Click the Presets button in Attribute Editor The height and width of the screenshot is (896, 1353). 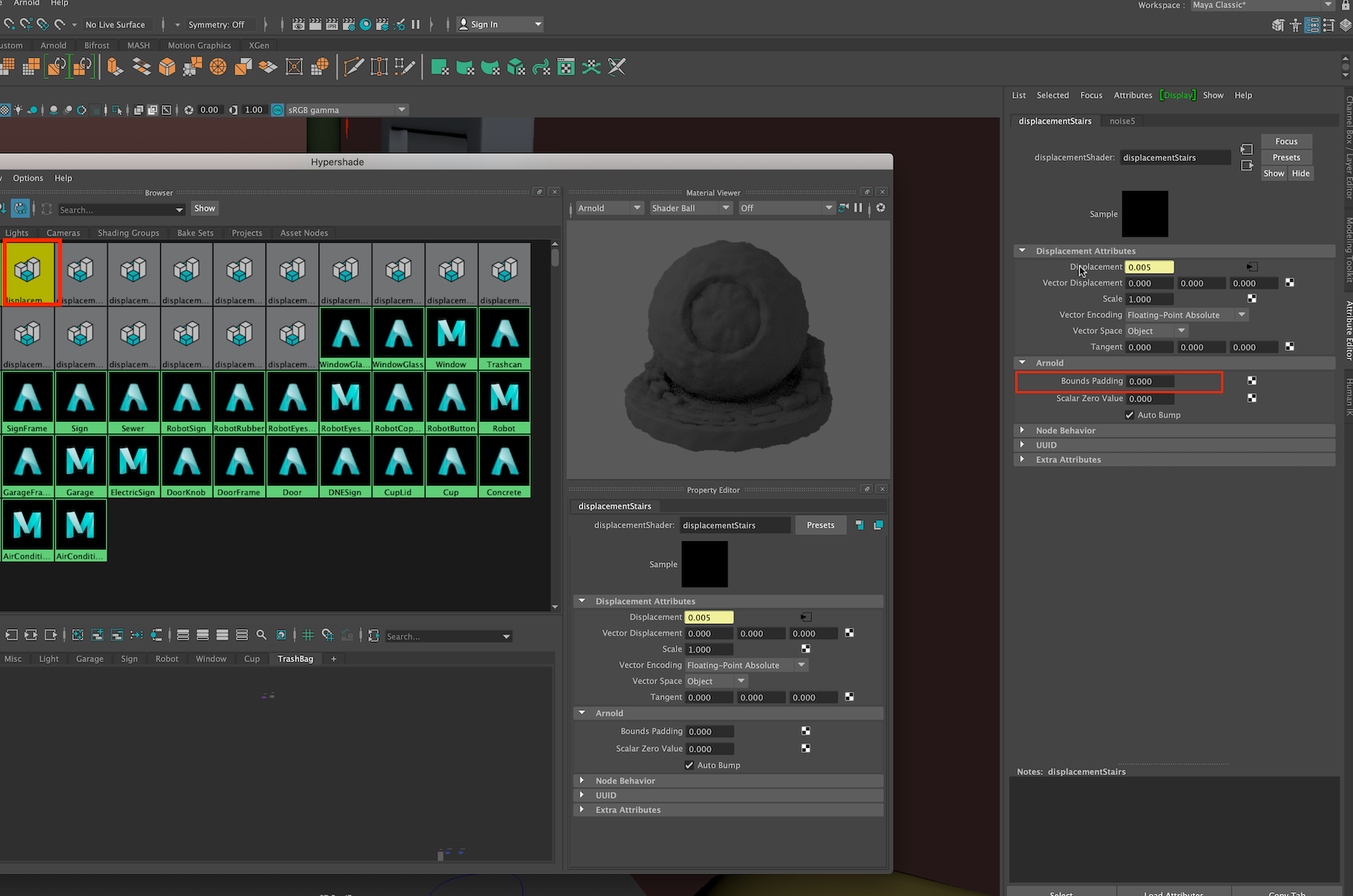1286,158
